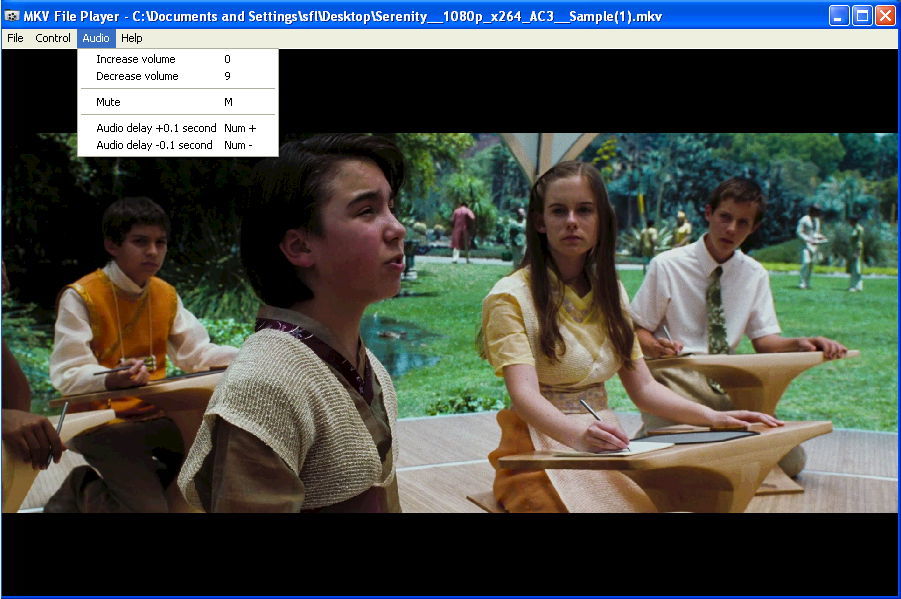Add 0.1 second of audio delay

coord(150,128)
